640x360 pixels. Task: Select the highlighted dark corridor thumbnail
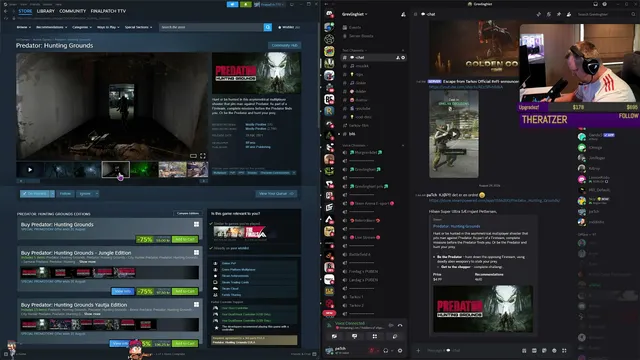(x=116, y=169)
